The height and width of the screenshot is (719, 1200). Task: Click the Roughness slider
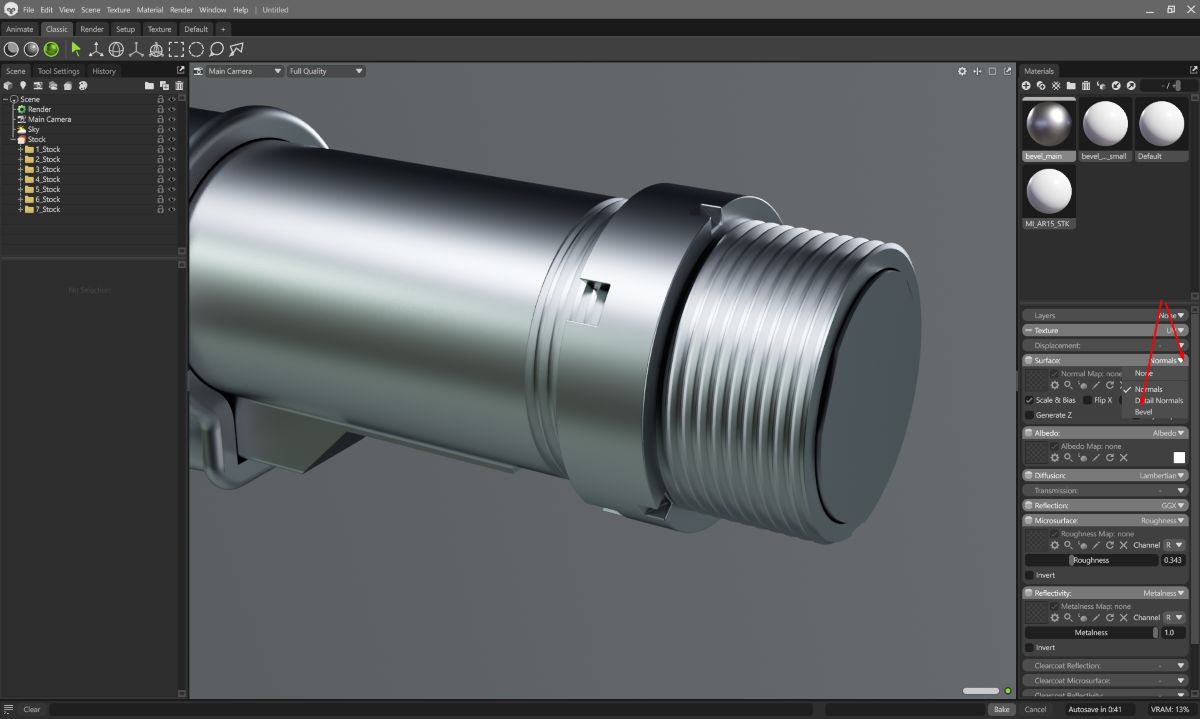click(1091, 560)
